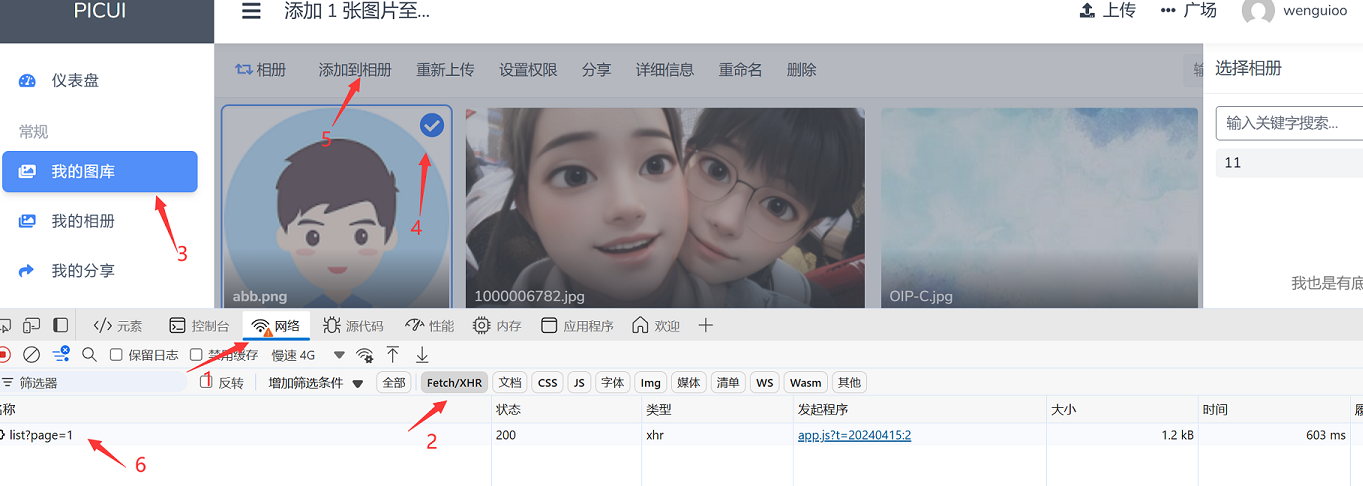This screenshot has width=1363, height=486.
Task: Click the export HAR download-arrow icon
Action: click(422, 355)
